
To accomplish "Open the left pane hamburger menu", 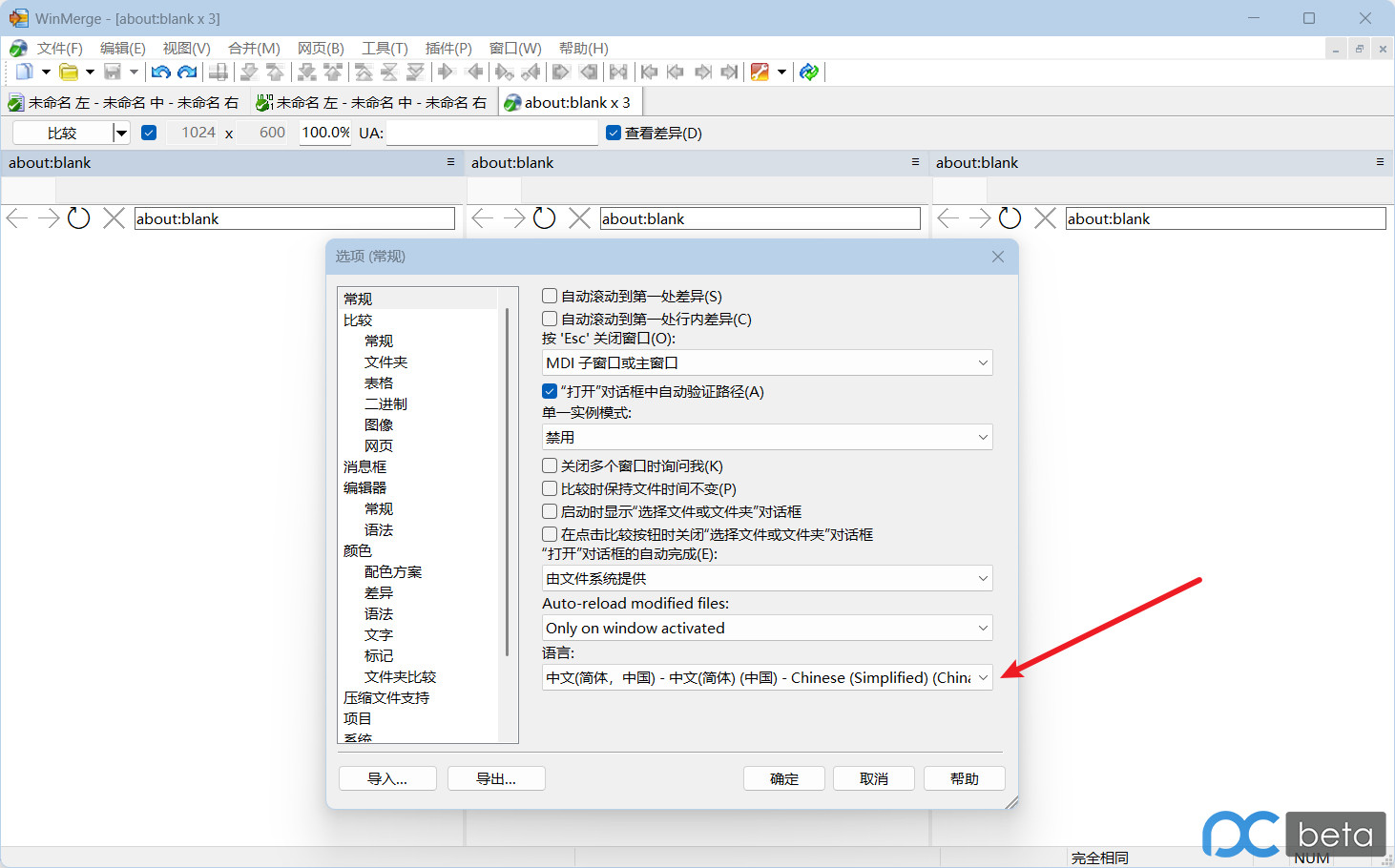I will (x=451, y=162).
